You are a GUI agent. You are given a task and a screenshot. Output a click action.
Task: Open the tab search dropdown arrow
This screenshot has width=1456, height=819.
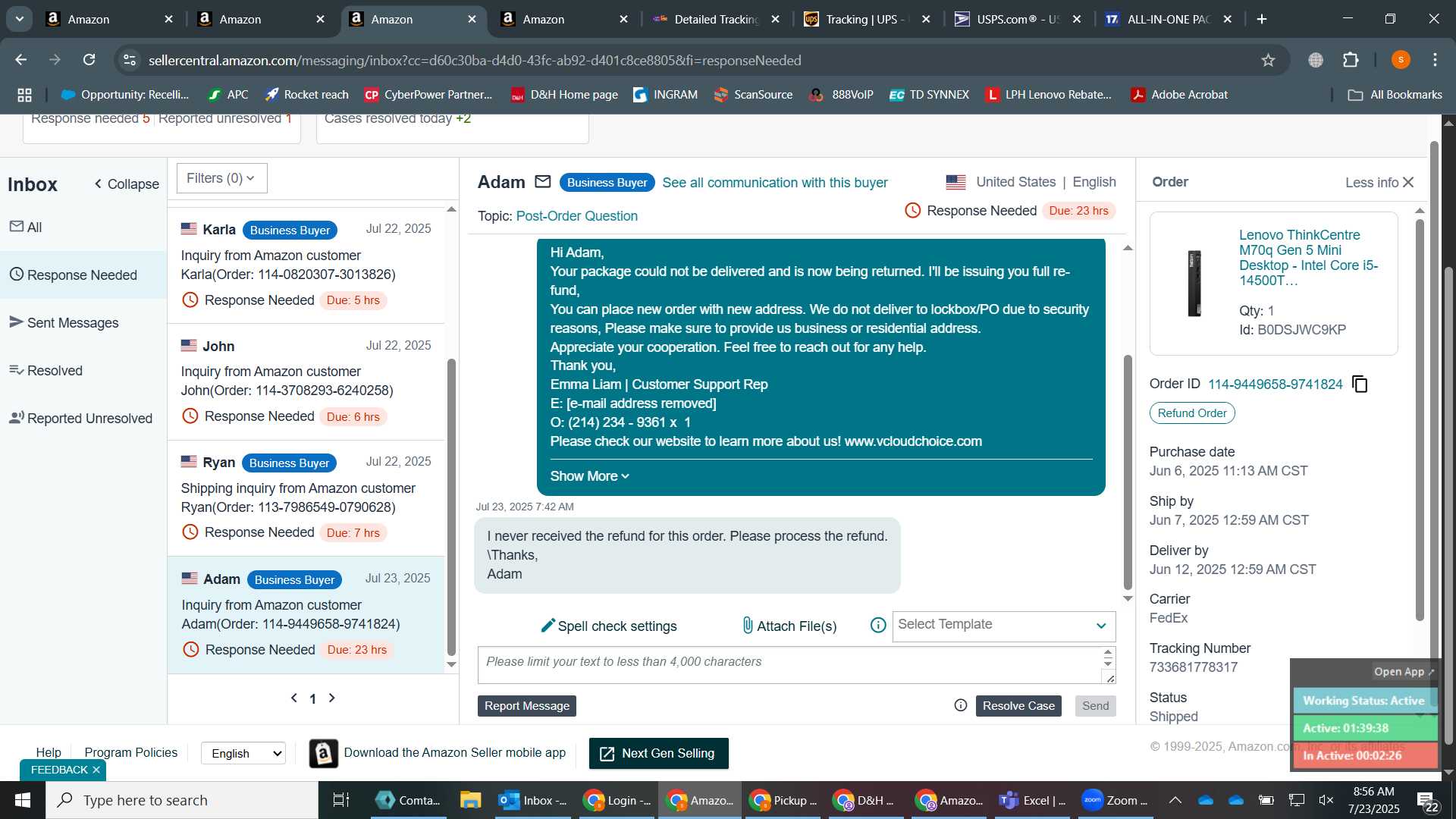click(19, 19)
